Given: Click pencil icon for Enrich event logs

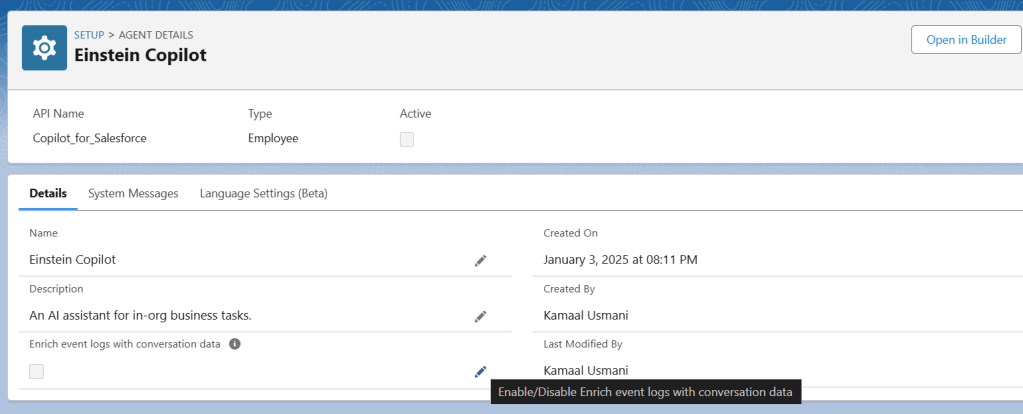Looking at the screenshot, I should tap(480, 372).
